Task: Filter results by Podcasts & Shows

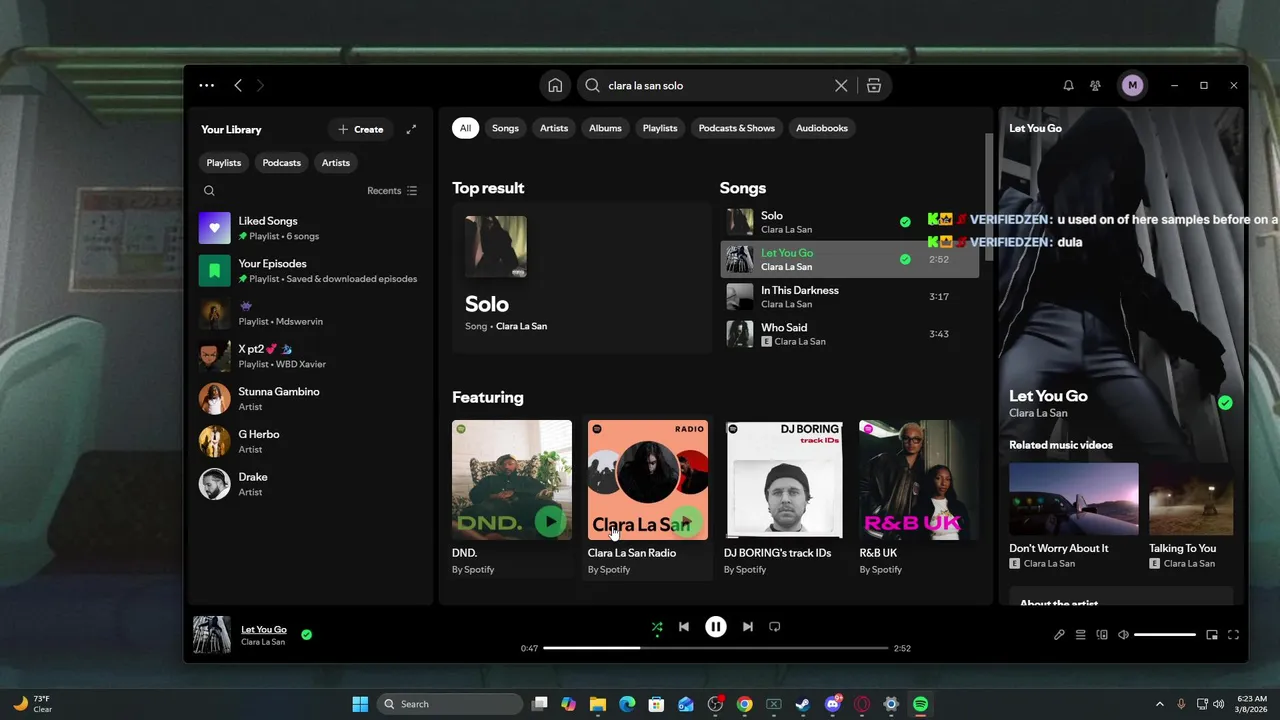Action: point(737,128)
